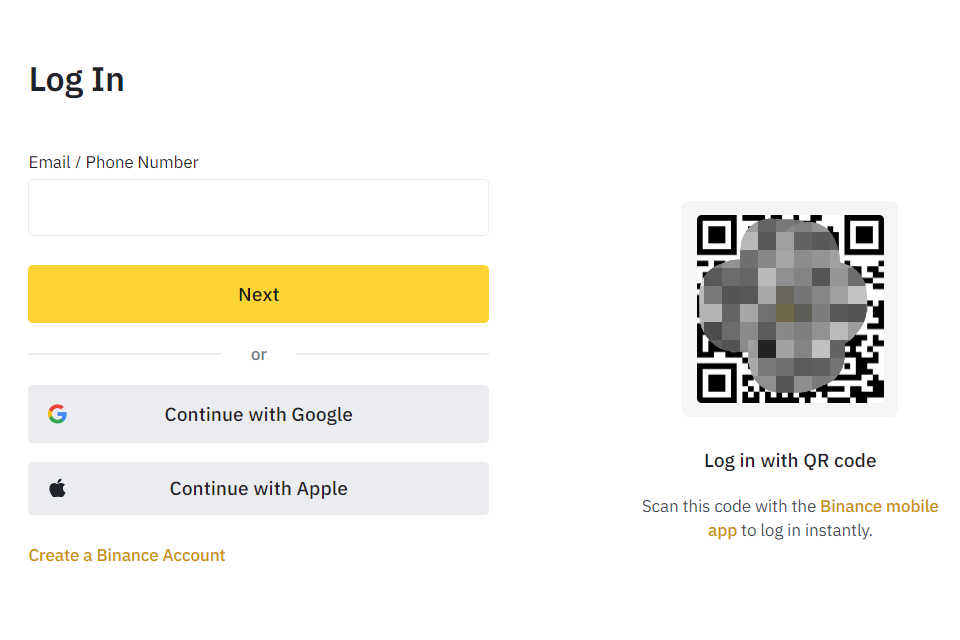The height and width of the screenshot is (640, 960).
Task: Click the blurred logo in the QR code center
Action: [x=784, y=306]
